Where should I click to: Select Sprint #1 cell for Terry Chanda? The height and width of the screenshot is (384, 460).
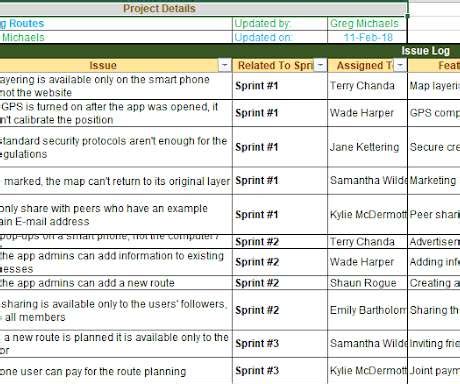[280, 86]
